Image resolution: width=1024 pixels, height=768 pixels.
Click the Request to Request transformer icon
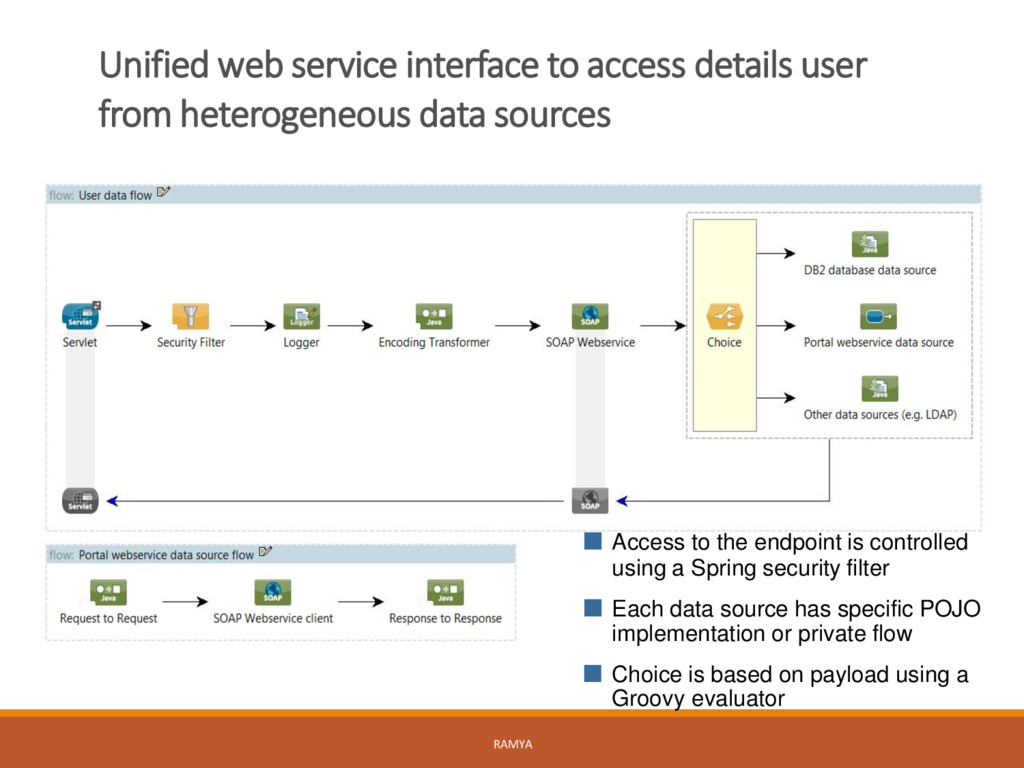pos(108,592)
